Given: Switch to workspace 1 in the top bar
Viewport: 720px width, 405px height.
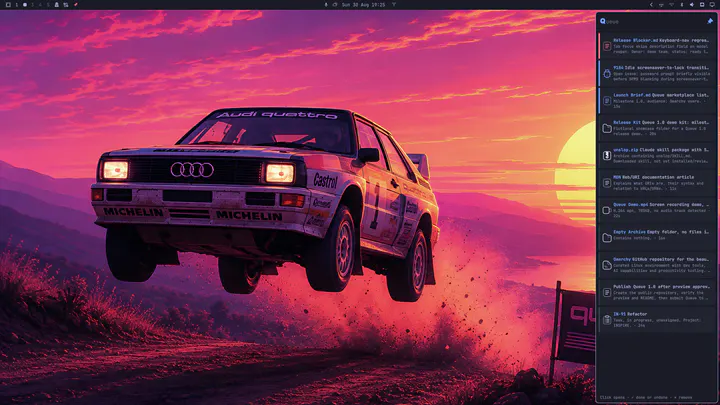Looking at the screenshot, I should click(17, 5).
